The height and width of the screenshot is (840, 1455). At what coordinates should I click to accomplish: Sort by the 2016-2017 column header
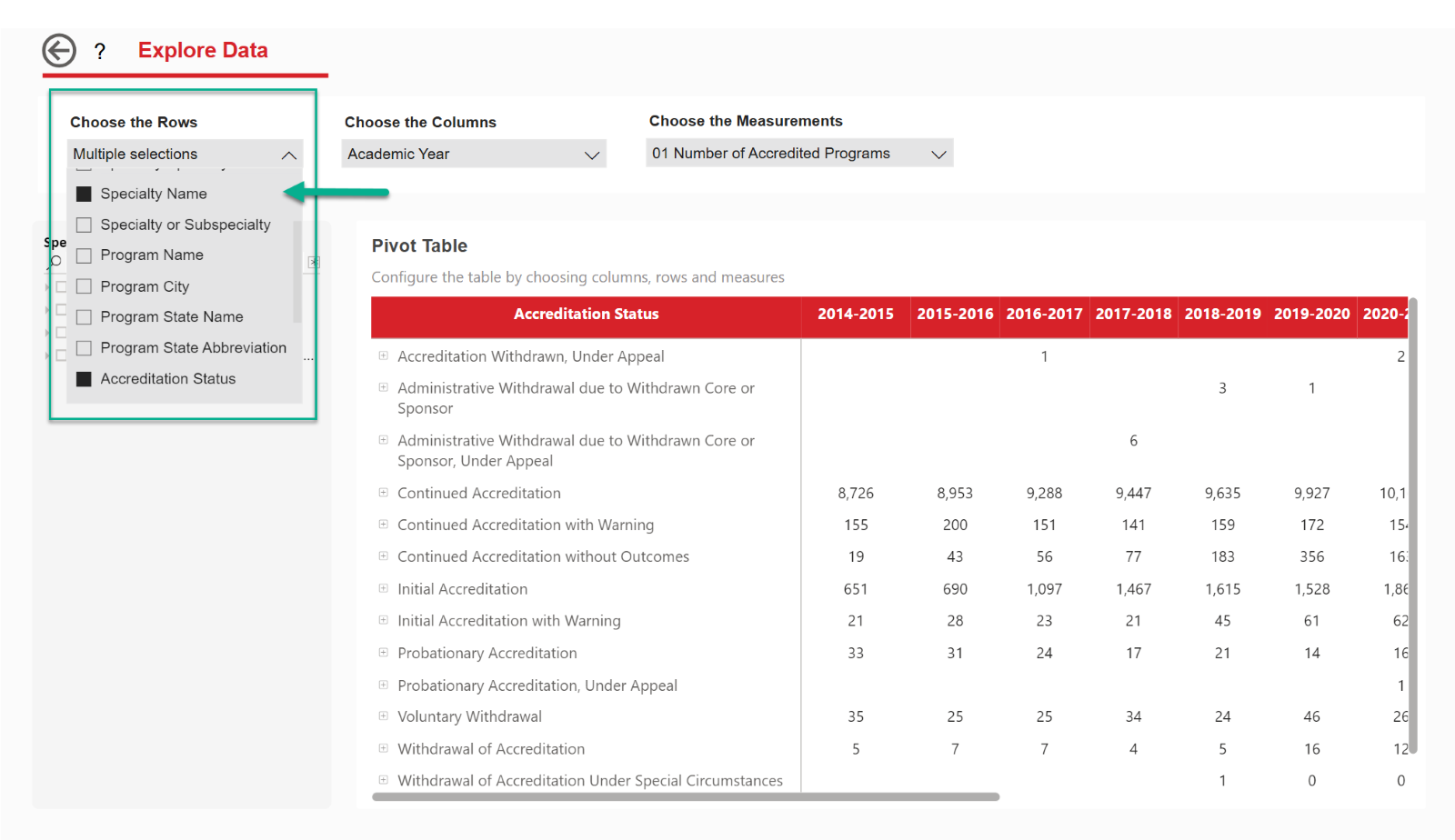tap(1044, 314)
